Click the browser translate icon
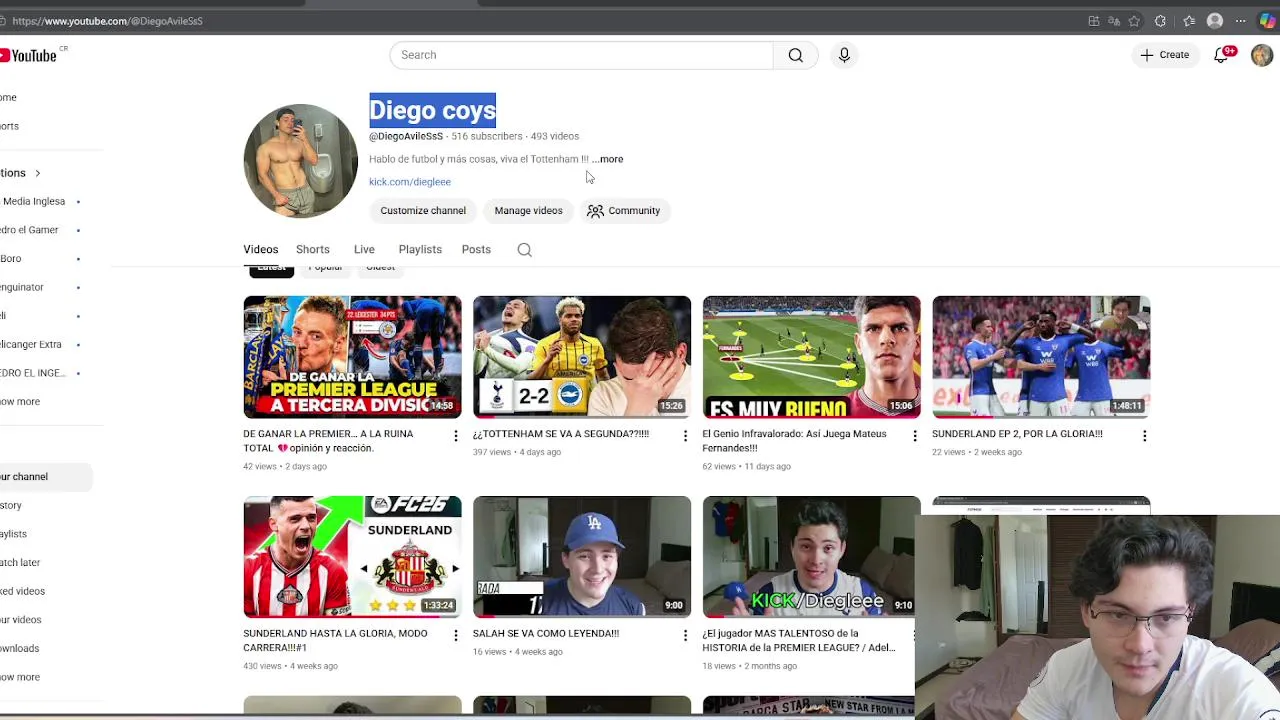Screen dimensions: 1280x720 coord(1114,21)
